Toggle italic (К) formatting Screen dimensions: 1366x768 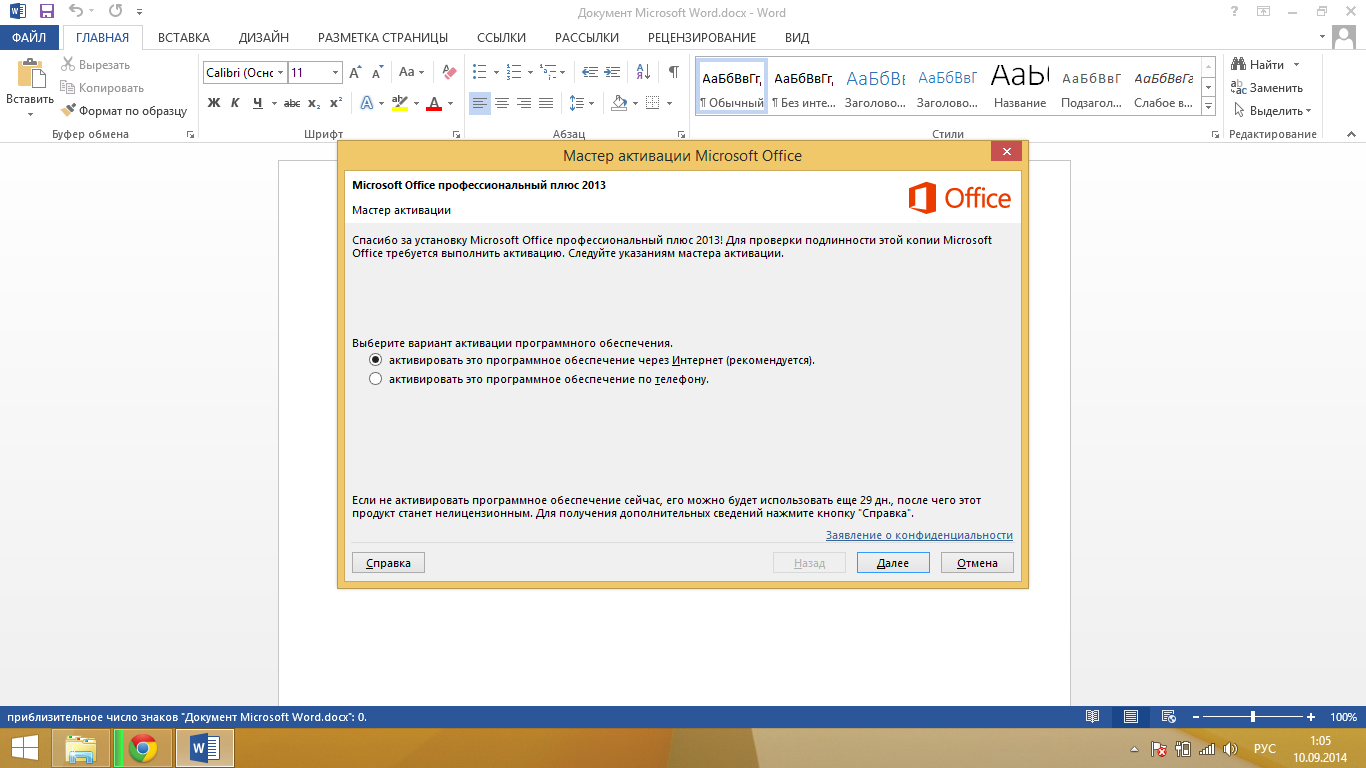pyautogui.click(x=236, y=103)
